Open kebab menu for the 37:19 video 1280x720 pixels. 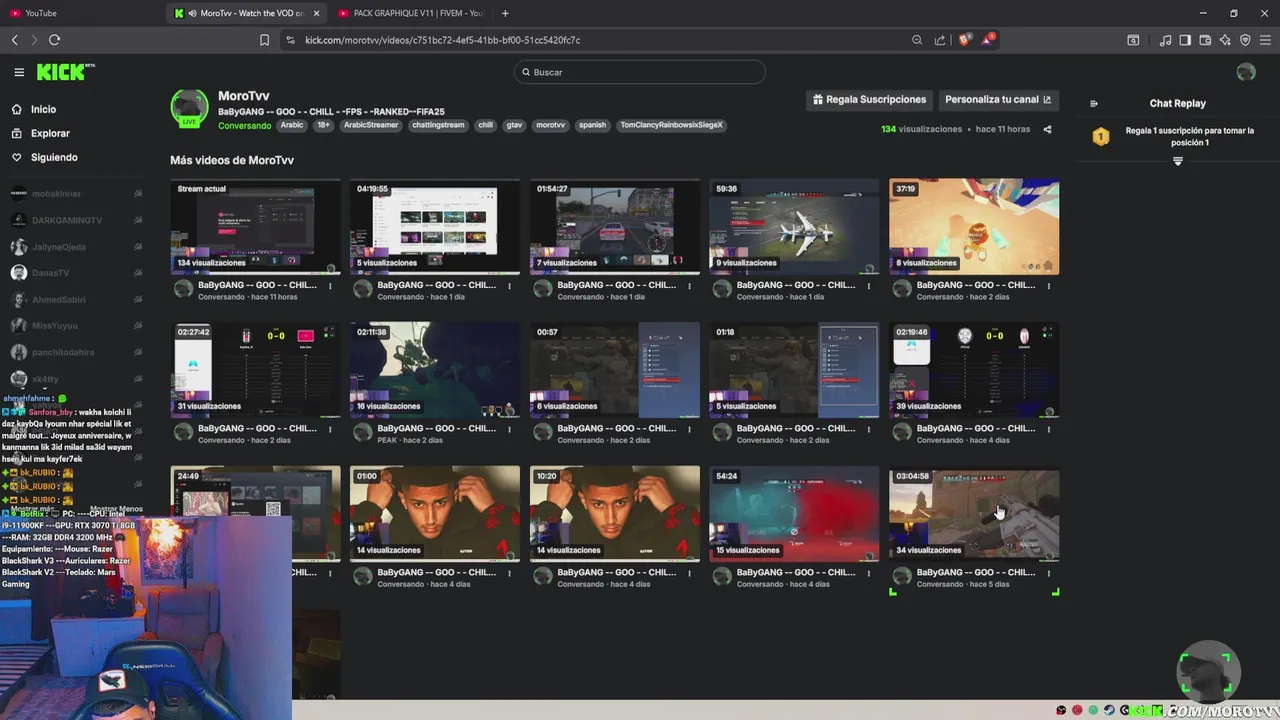pyautogui.click(x=1048, y=286)
